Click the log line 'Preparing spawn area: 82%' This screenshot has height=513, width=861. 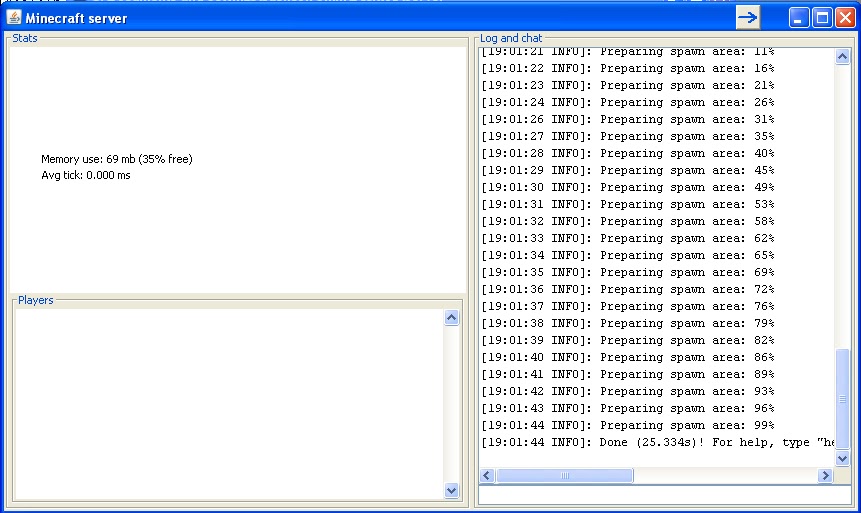click(628, 341)
